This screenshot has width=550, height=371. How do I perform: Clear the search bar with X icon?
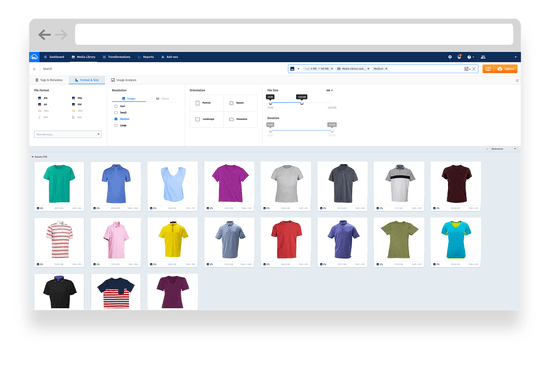[474, 69]
